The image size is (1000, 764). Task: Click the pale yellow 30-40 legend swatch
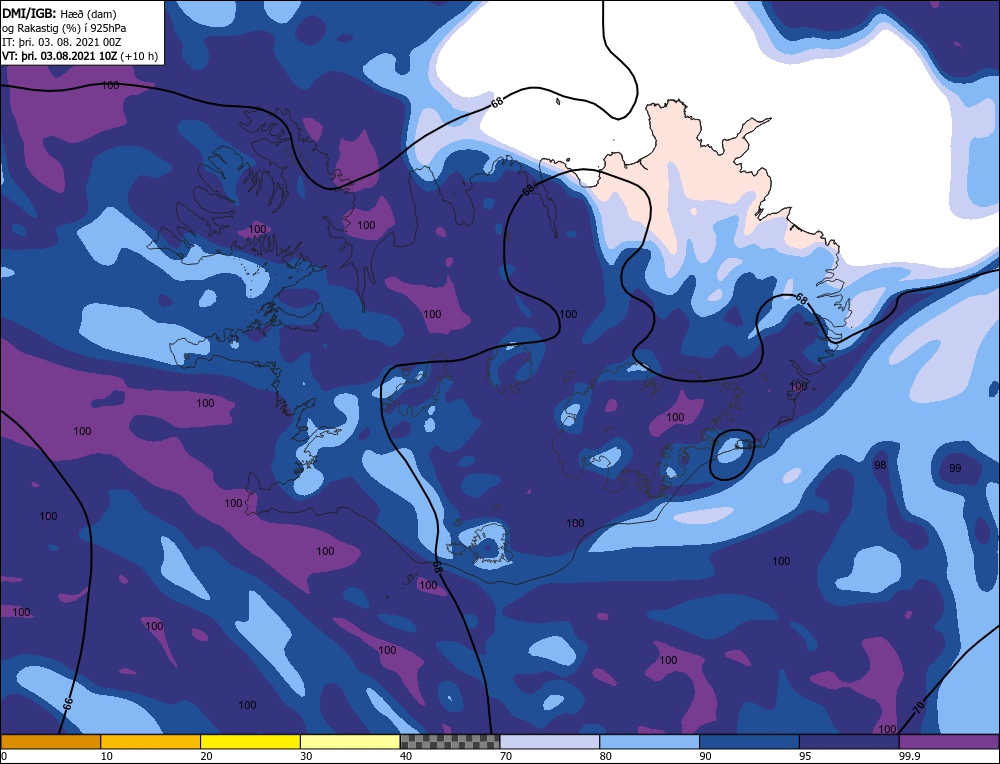coord(350,742)
